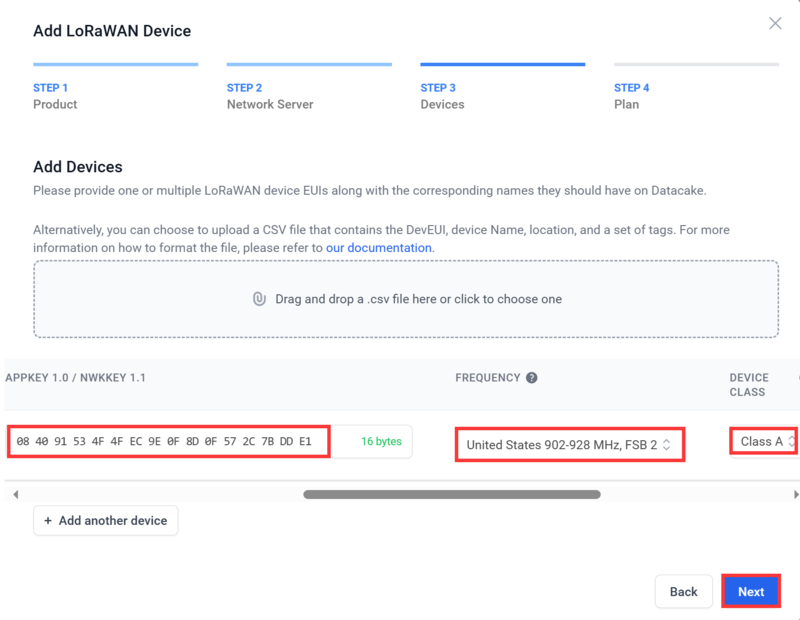
Task: Open the Frequency dropdown for United States
Action: click(569, 444)
